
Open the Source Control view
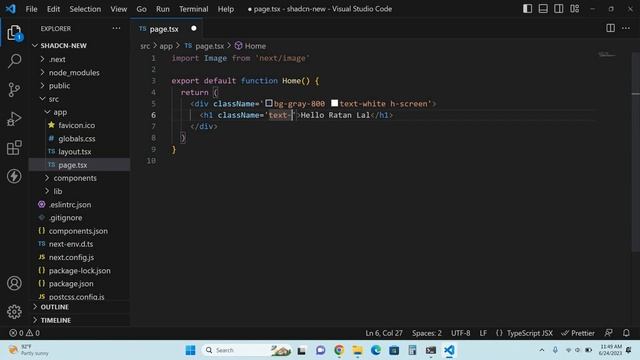click(x=14, y=89)
